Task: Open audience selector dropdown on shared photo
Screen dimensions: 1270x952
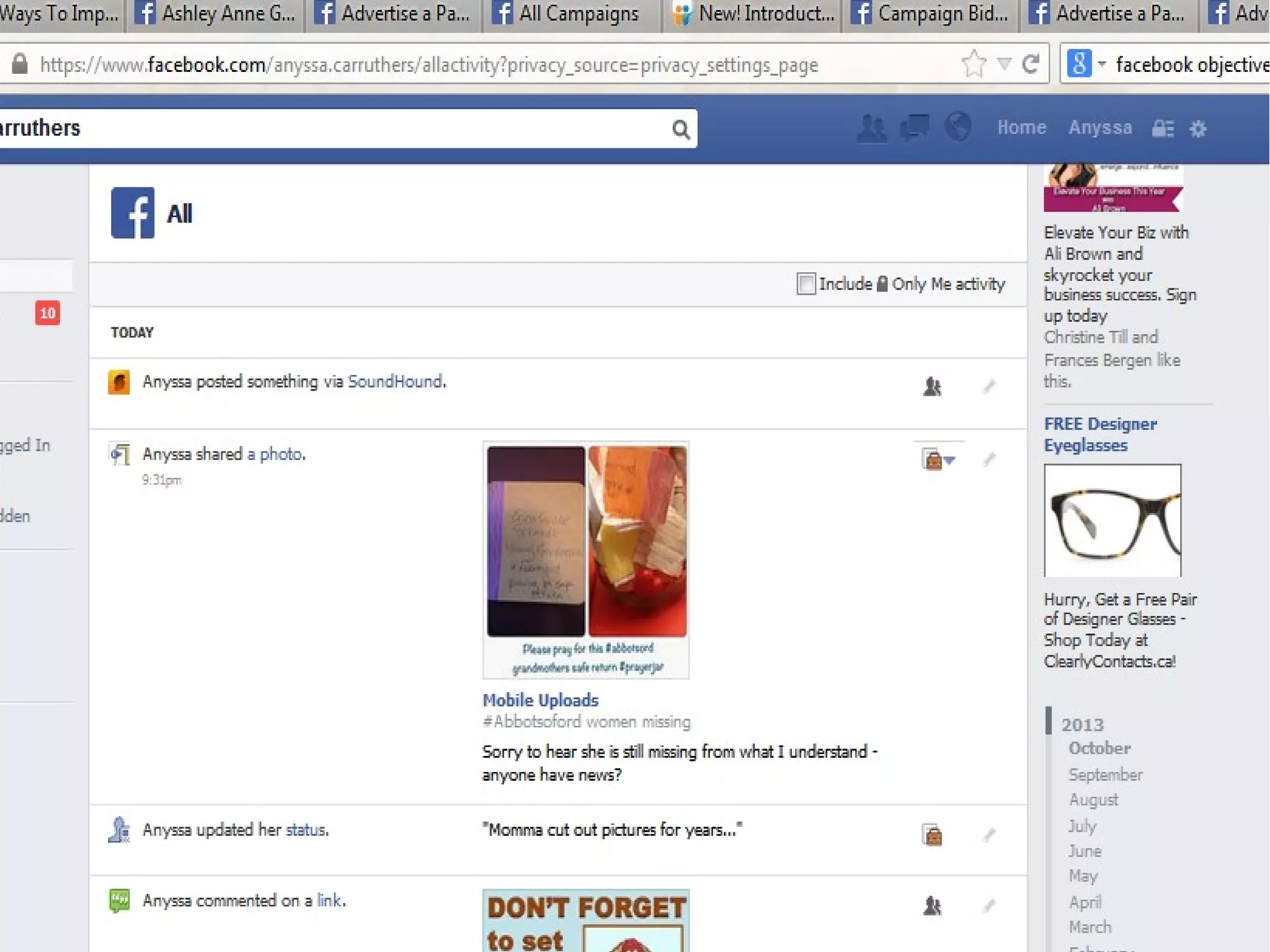Action: (x=938, y=460)
